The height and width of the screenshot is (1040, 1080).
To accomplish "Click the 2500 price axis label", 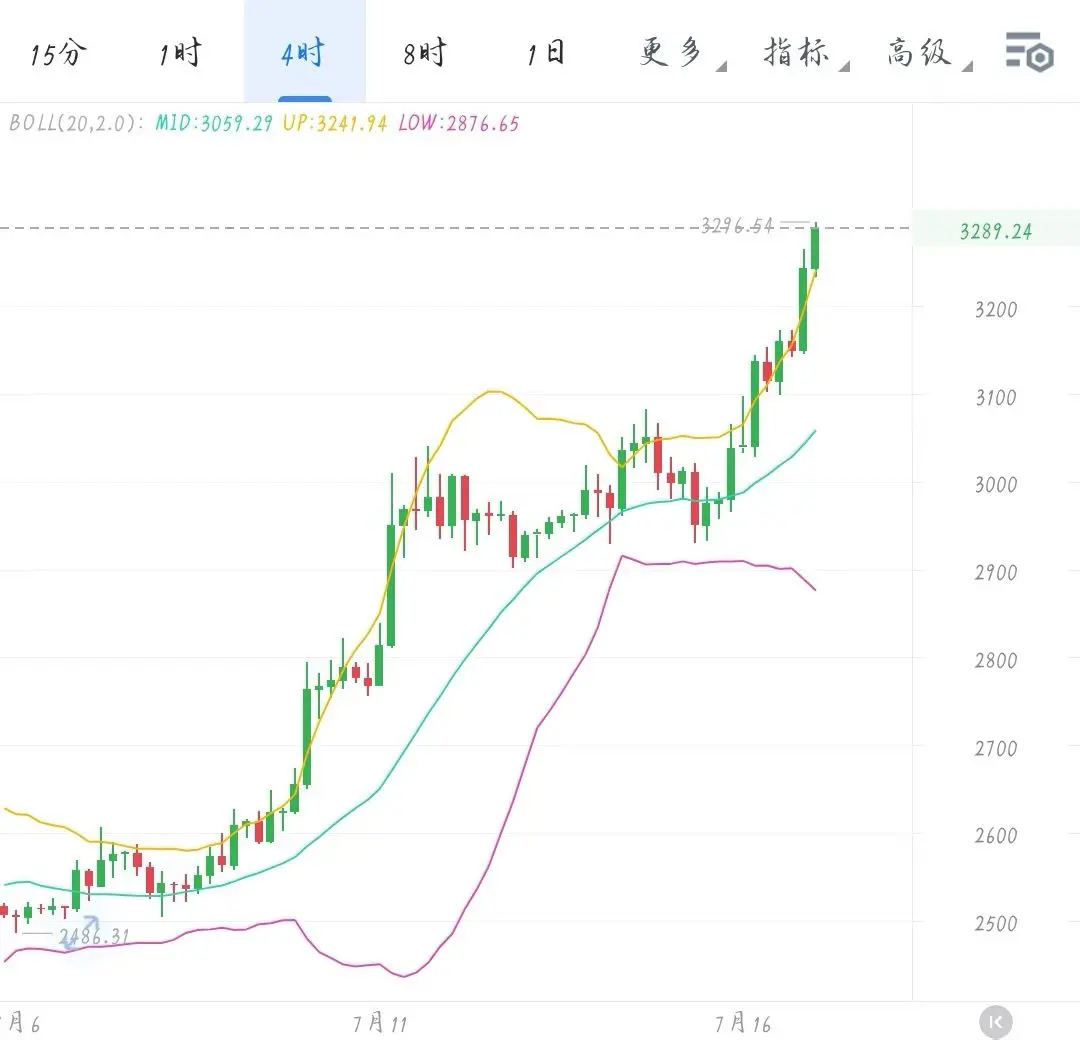I will click(x=996, y=924).
